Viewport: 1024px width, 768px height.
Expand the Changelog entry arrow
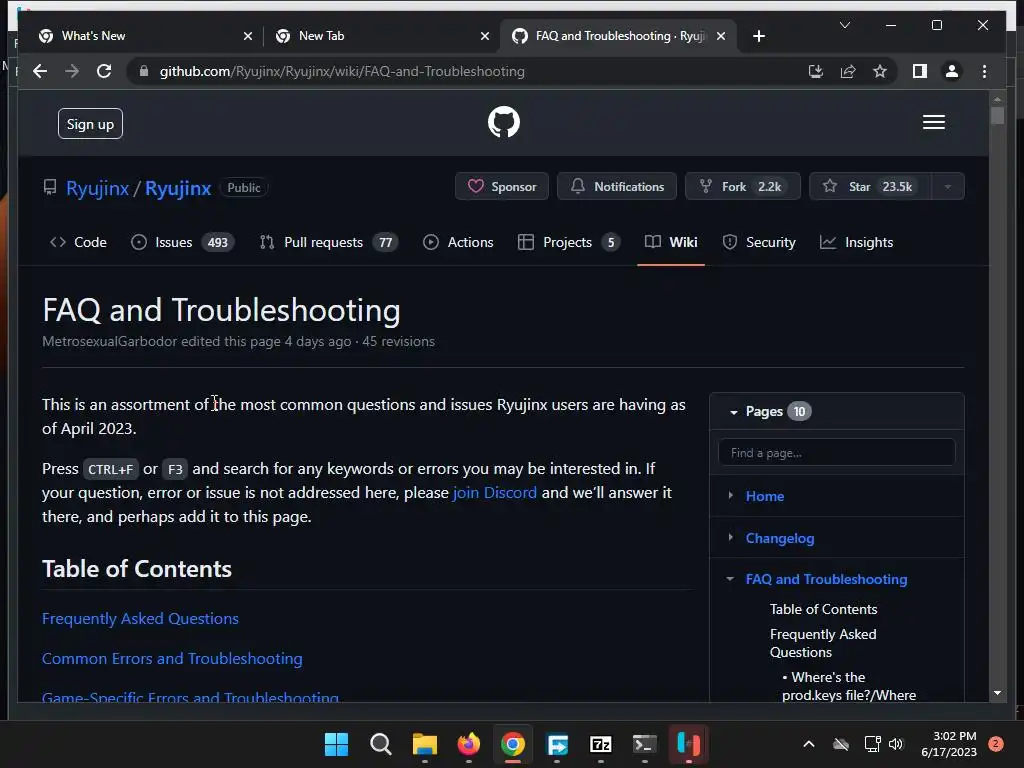coord(730,537)
